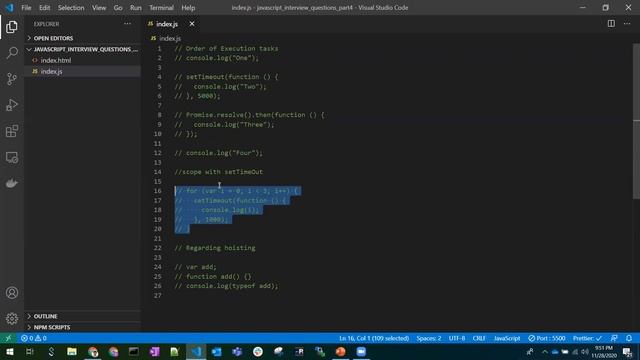Screen dimensions: 640x360
Task: Click the split editor right icon
Action: (x=611, y=24)
